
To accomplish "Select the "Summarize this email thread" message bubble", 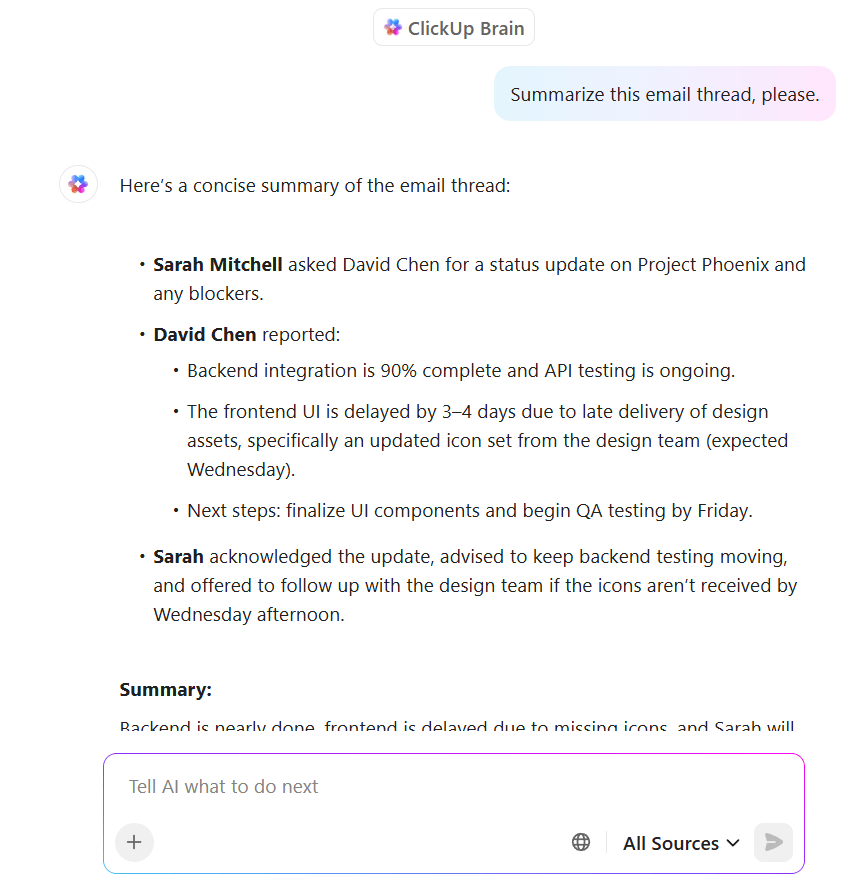I will (665, 94).
